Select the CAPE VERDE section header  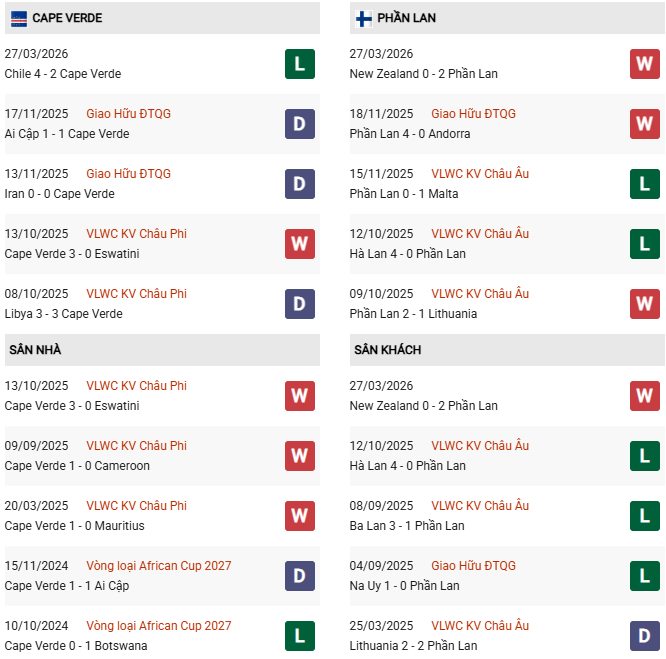tap(67, 18)
